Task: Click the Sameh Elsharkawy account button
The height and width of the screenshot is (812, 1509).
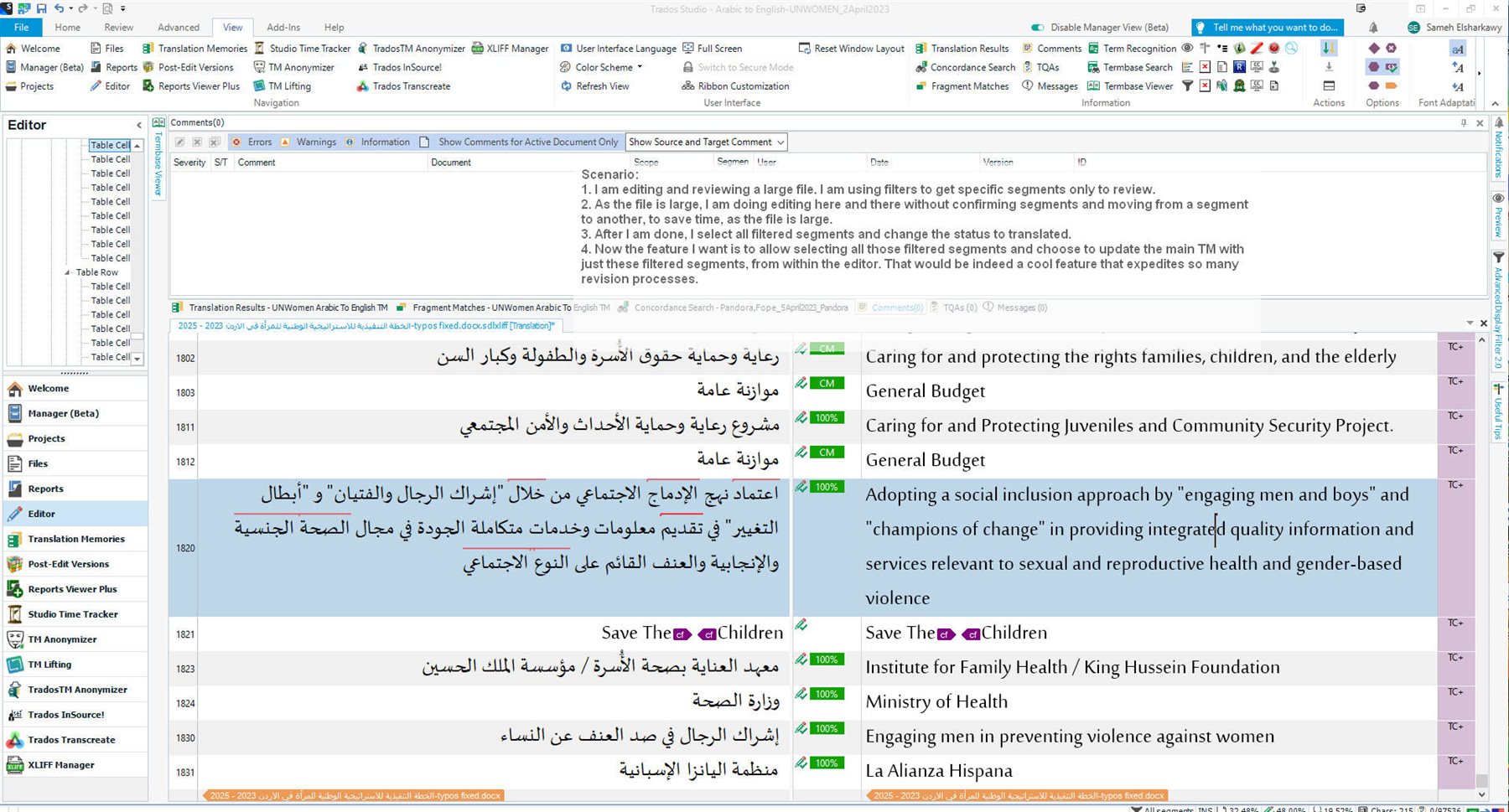Action: coord(1455,28)
